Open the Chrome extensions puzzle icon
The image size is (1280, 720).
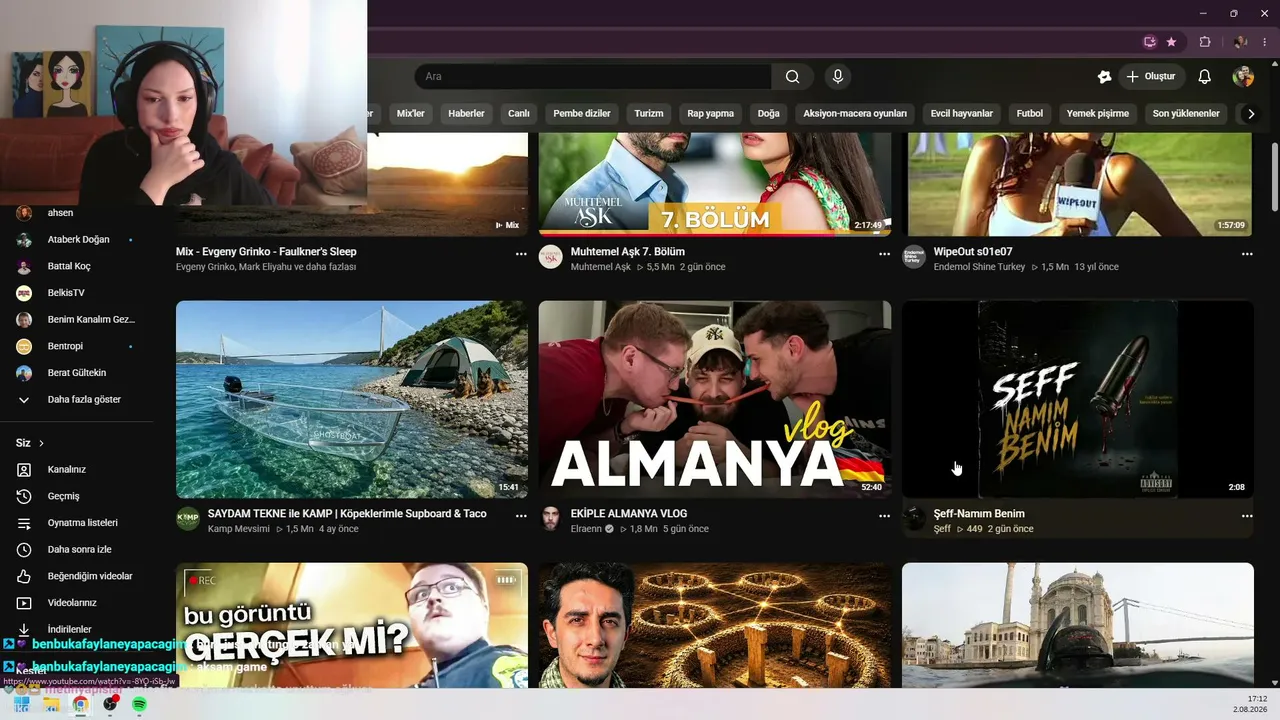pos(1205,42)
